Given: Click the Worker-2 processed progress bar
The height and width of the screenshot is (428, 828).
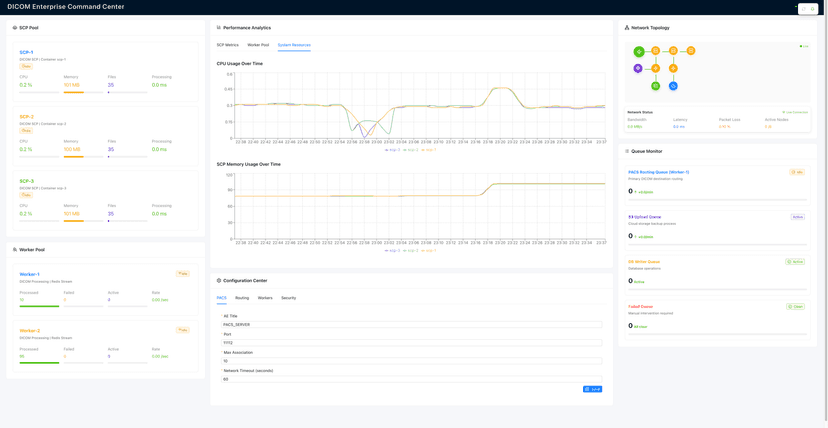Looking at the screenshot, I should pyautogui.click(x=39, y=363).
